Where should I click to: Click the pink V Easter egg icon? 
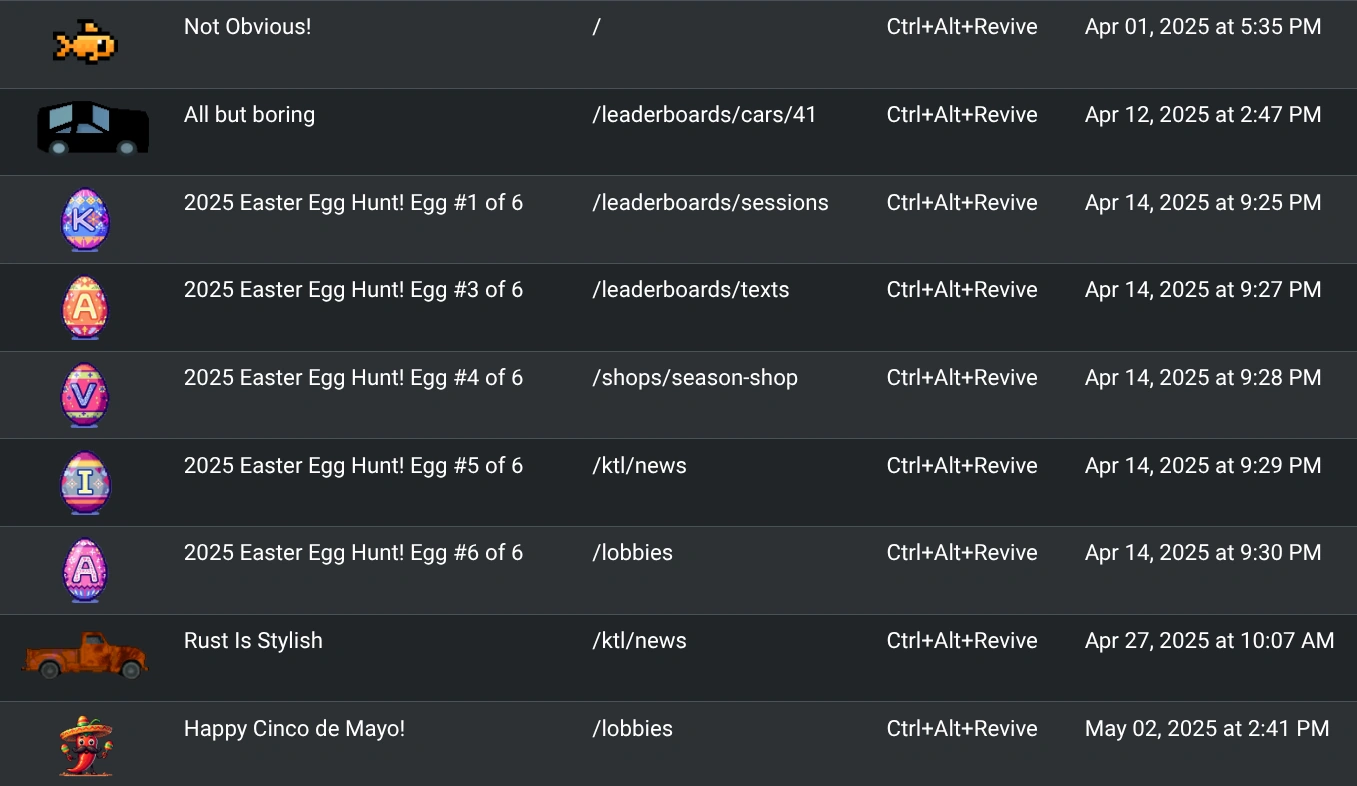(85, 395)
